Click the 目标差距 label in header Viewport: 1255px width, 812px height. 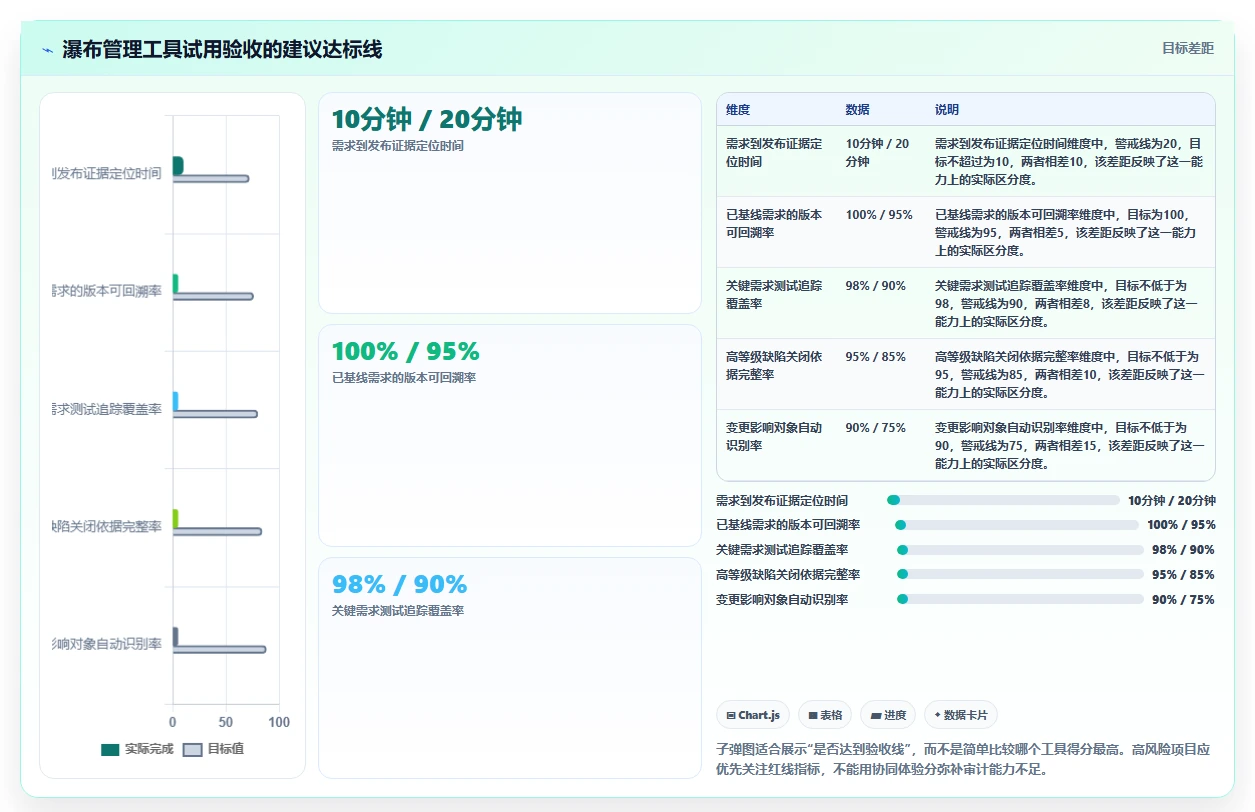pos(1188,48)
